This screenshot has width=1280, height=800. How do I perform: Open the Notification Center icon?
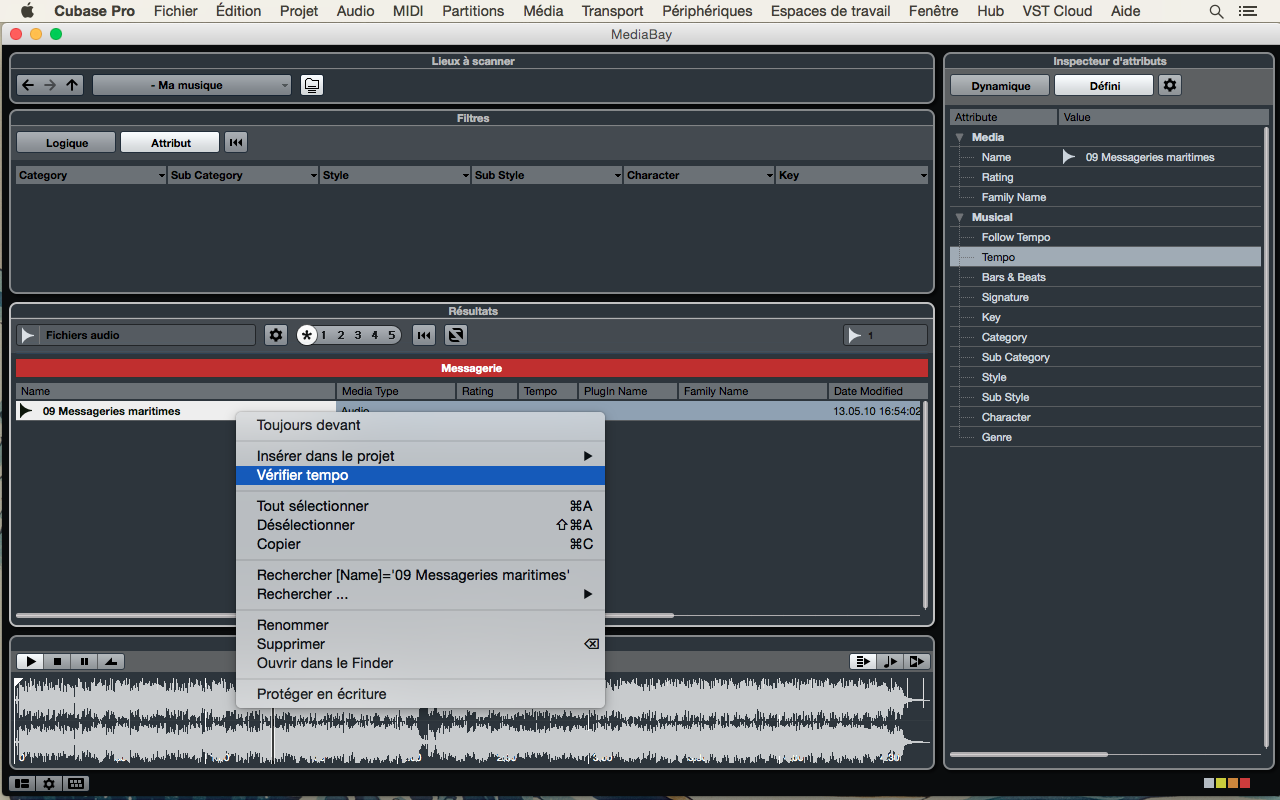point(1247,11)
